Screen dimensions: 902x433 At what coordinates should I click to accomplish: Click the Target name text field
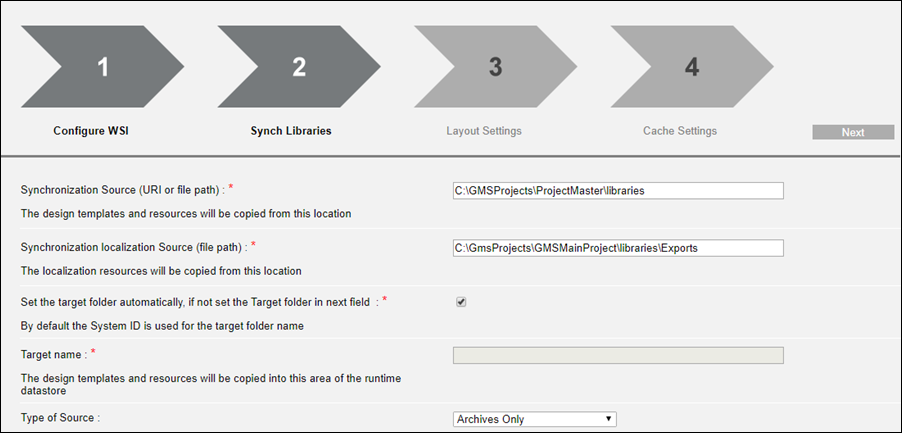pos(618,355)
